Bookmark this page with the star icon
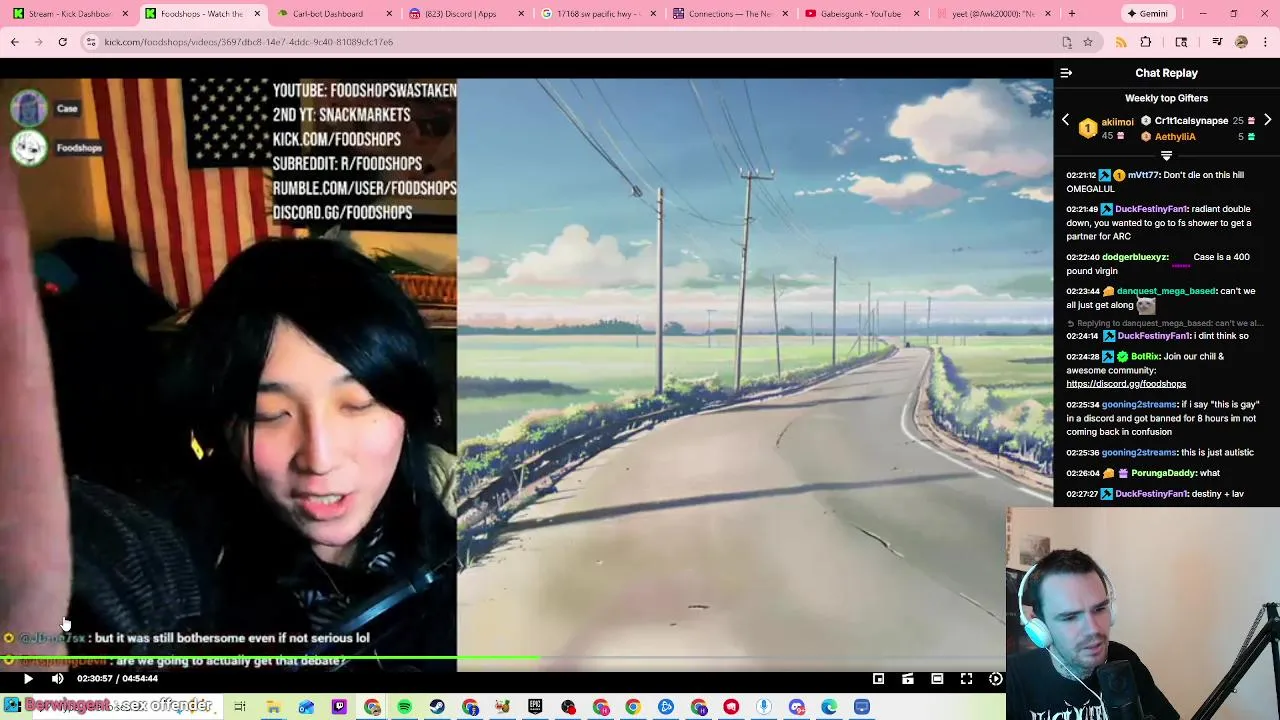Screen dimensions: 1280x720 (1088, 42)
